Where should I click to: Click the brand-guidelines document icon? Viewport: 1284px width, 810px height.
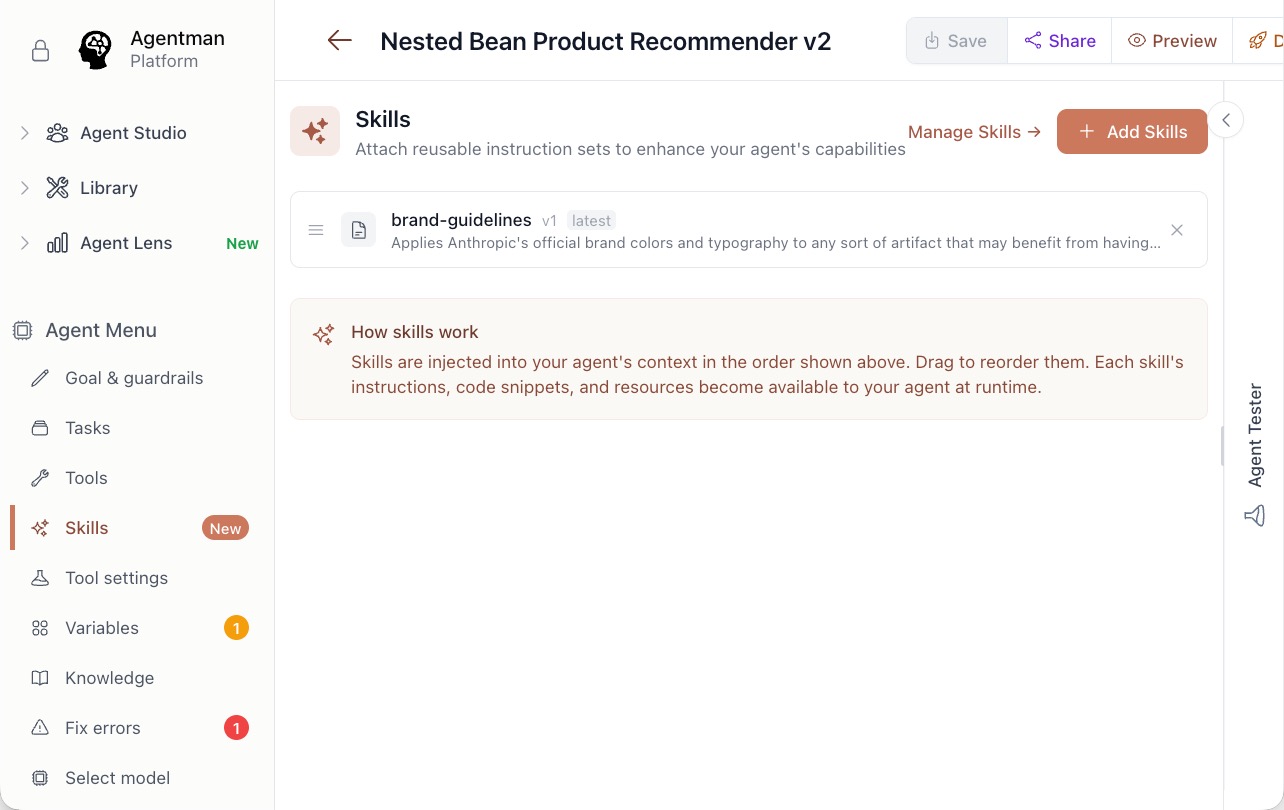359,230
